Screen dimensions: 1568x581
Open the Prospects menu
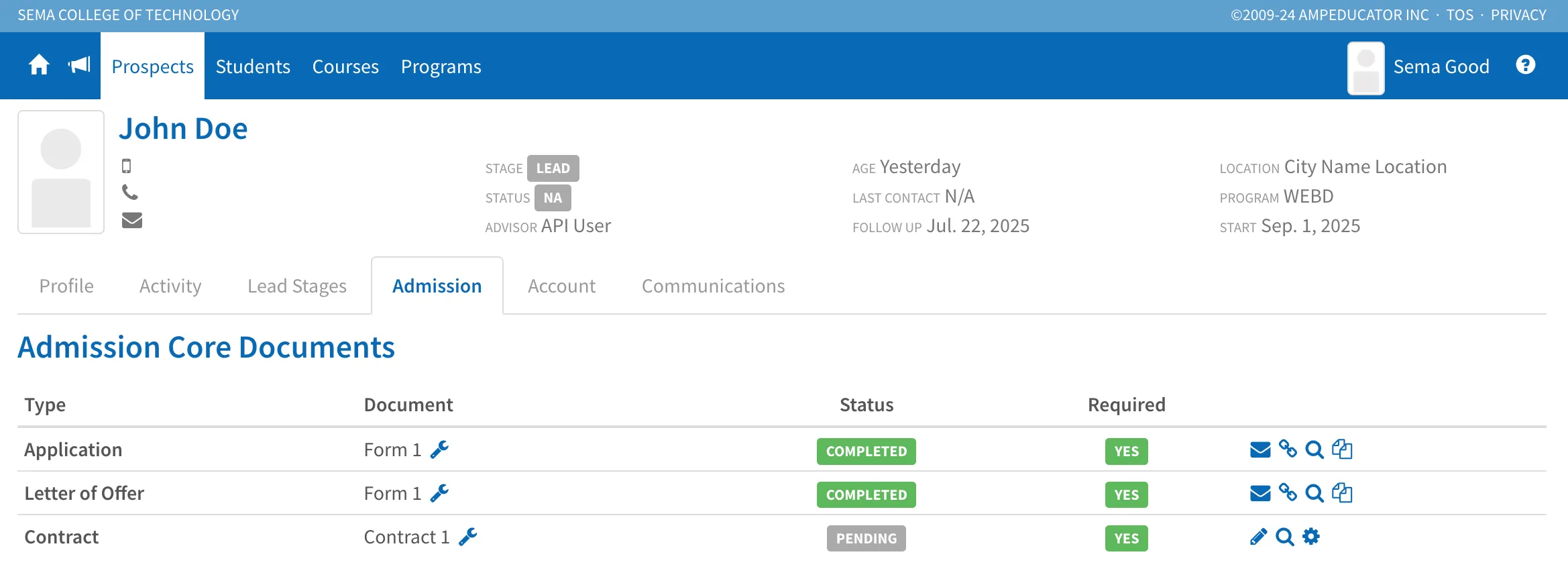(x=152, y=66)
